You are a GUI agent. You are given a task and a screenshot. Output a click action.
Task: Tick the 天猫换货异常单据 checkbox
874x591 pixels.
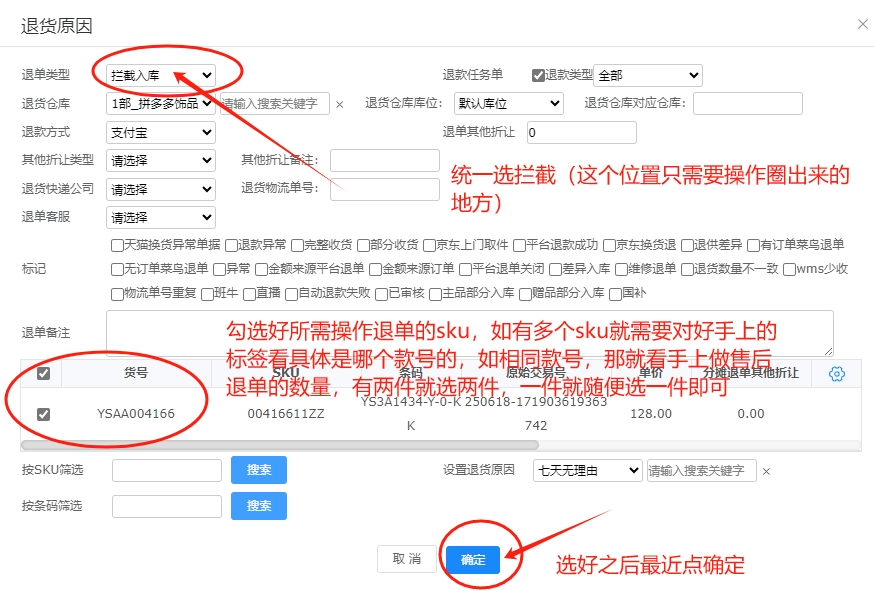click(x=117, y=244)
